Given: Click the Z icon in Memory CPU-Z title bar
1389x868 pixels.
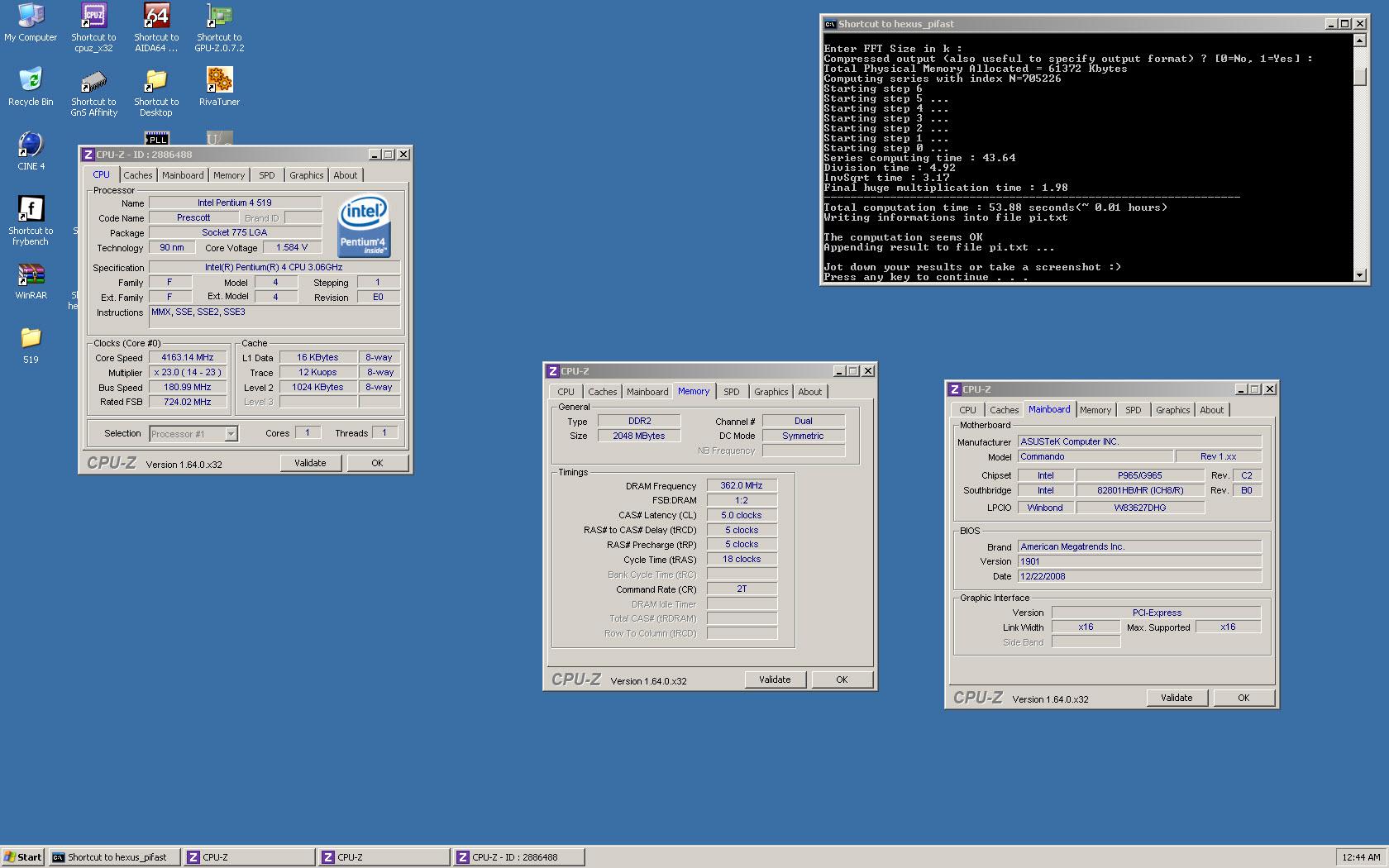Looking at the screenshot, I should tap(552, 371).
